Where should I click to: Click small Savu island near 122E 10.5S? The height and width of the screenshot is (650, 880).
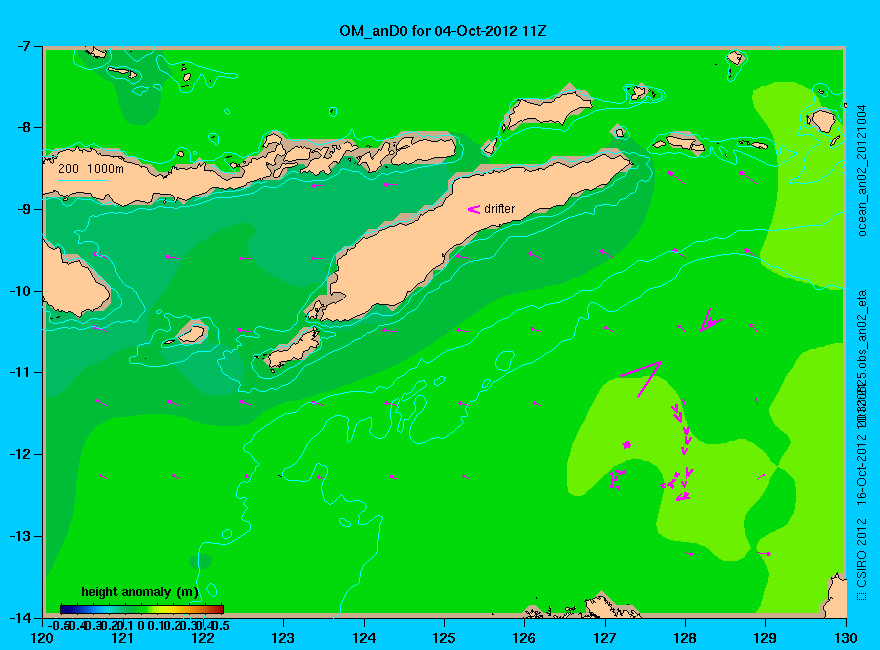[191, 333]
